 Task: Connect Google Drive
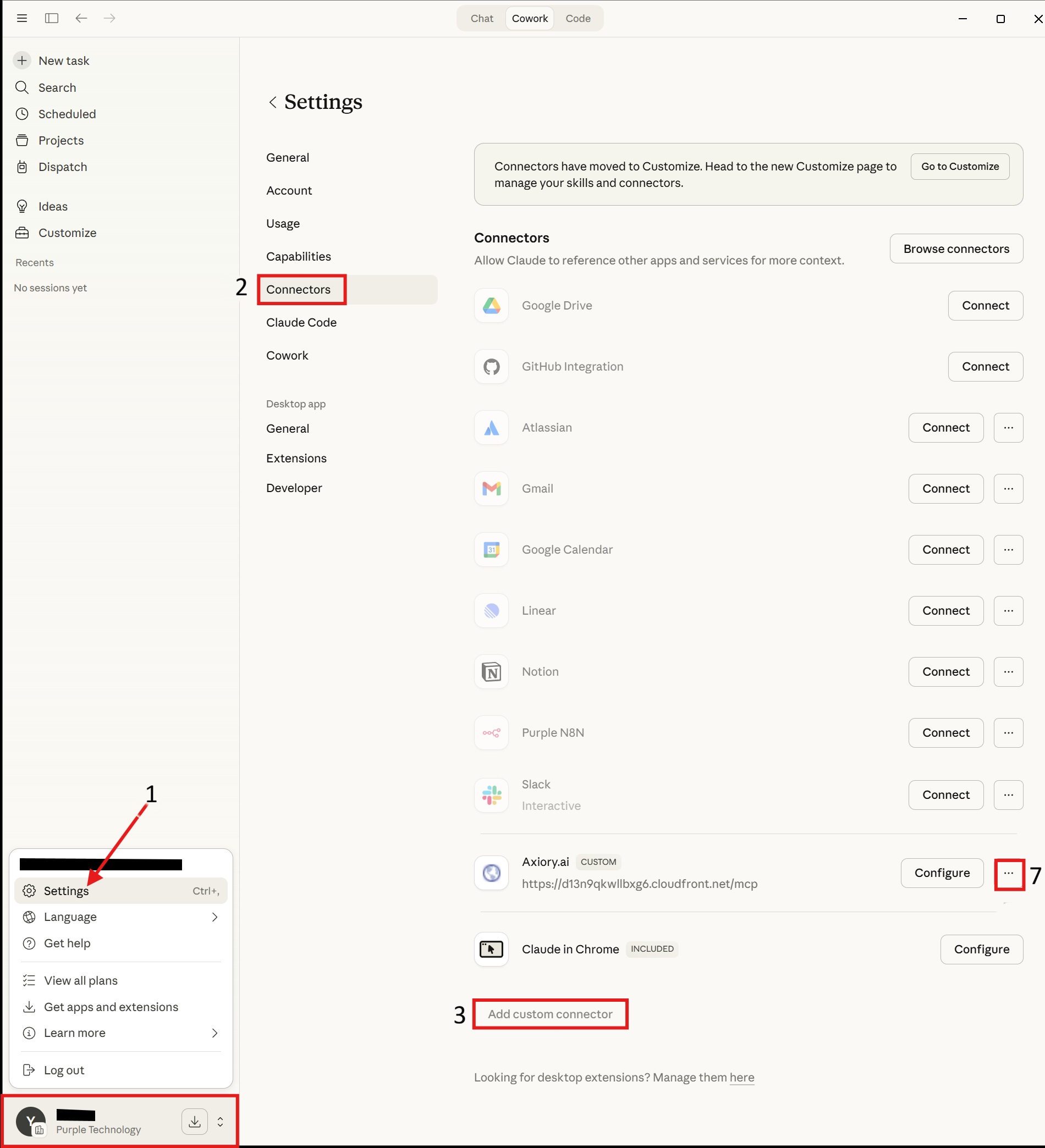985,306
